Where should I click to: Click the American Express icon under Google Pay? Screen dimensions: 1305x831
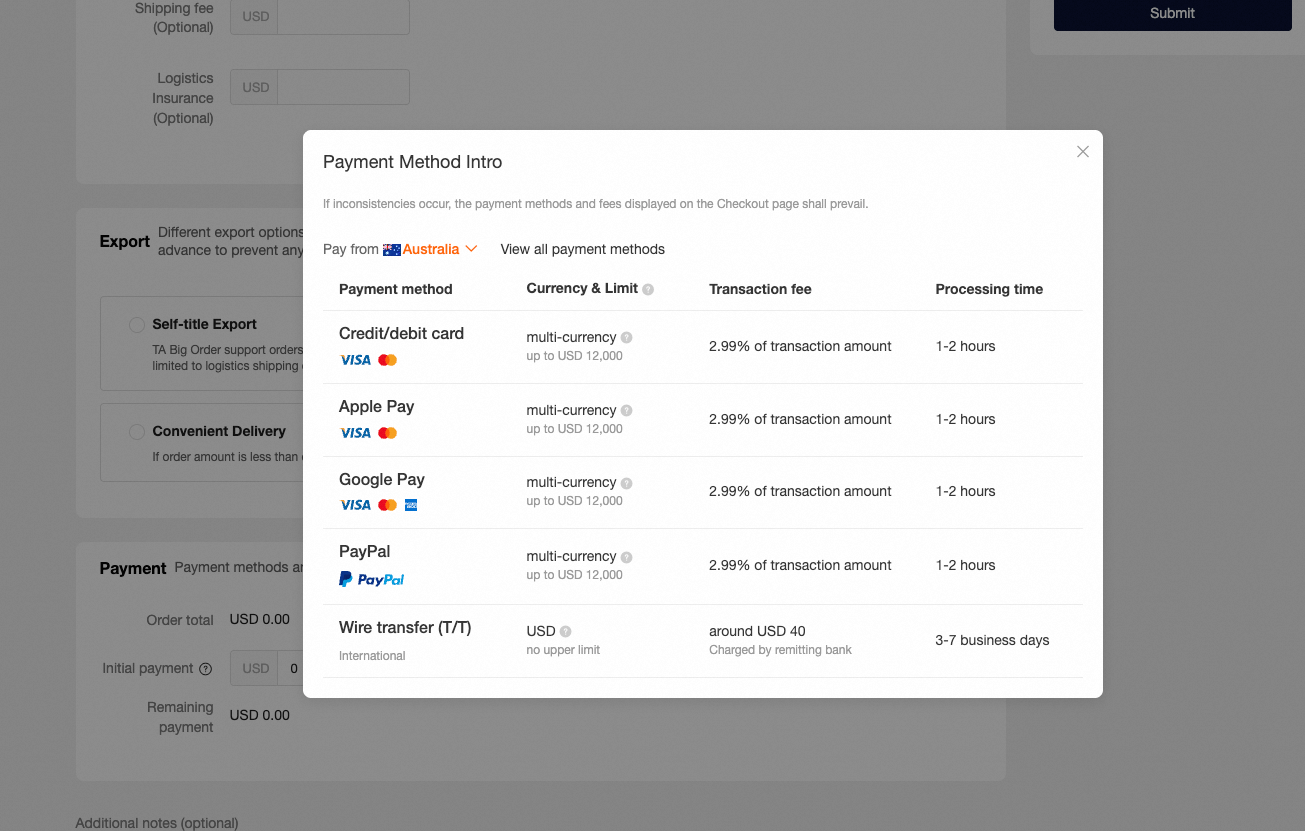click(x=410, y=505)
